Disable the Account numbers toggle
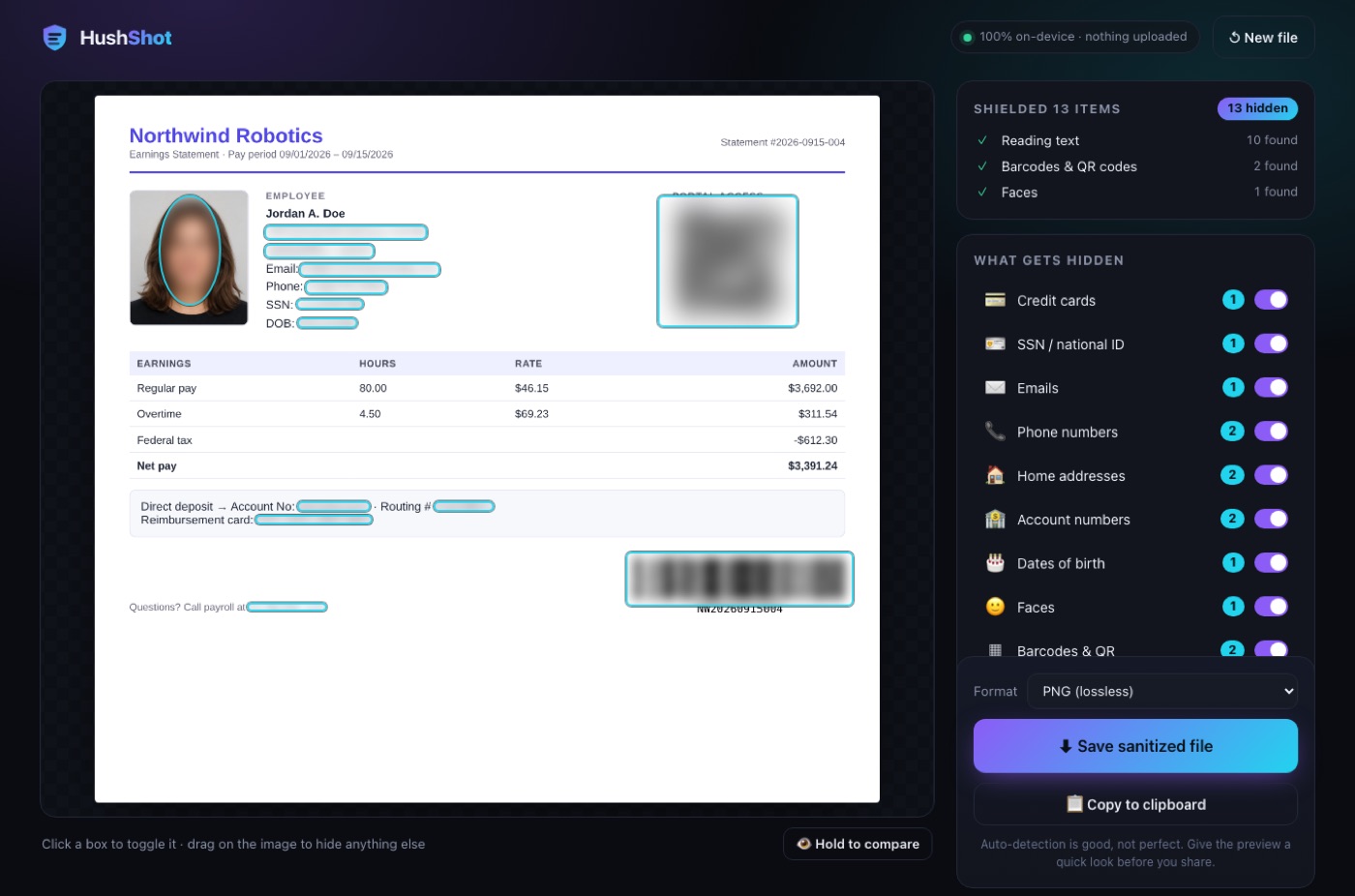 click(1271, 519)
